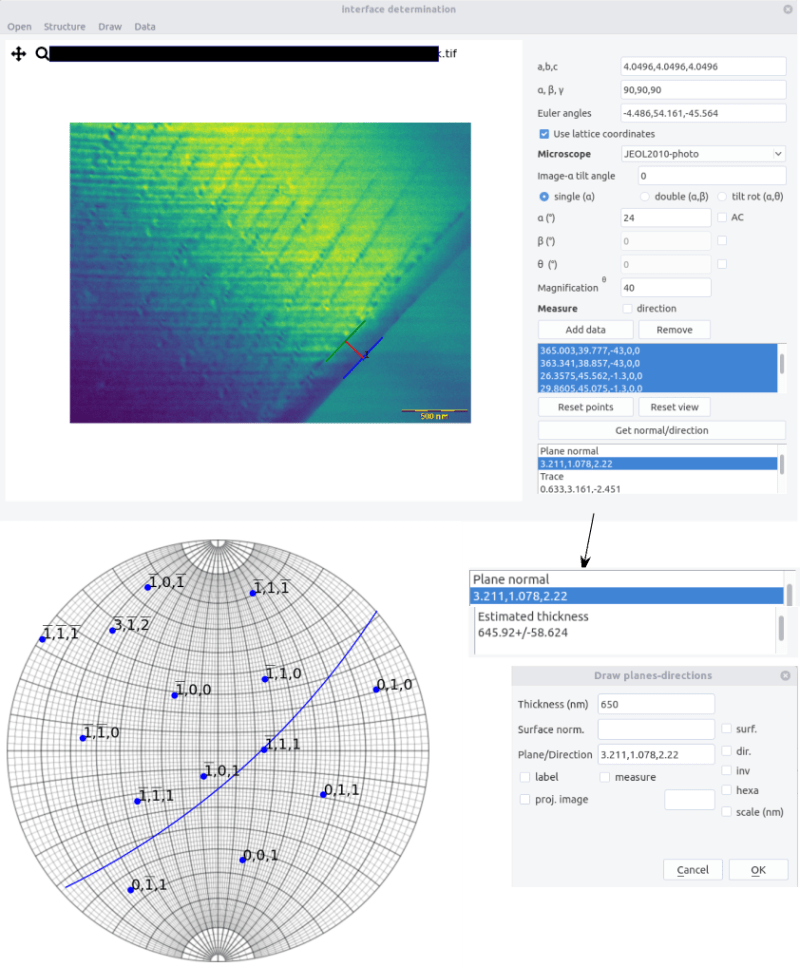800x966 pixels.
Task: Enable the inv checkbox
Action: click(x=726, y=770)
